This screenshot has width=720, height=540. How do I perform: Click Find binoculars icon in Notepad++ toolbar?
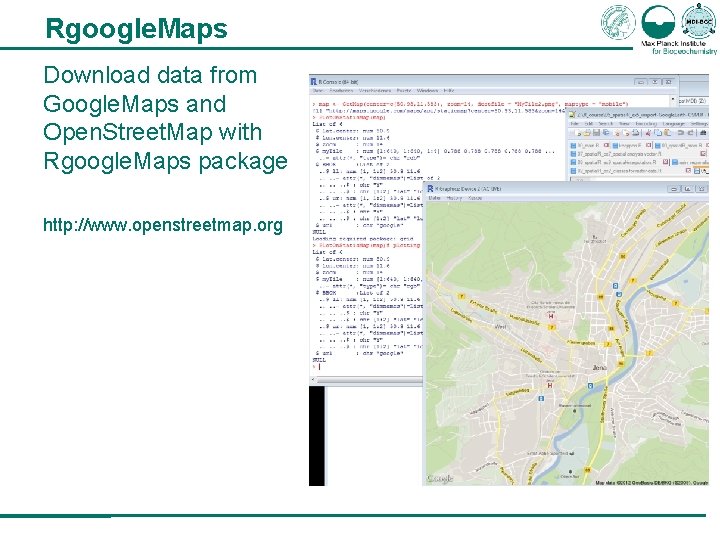point(703,133)
